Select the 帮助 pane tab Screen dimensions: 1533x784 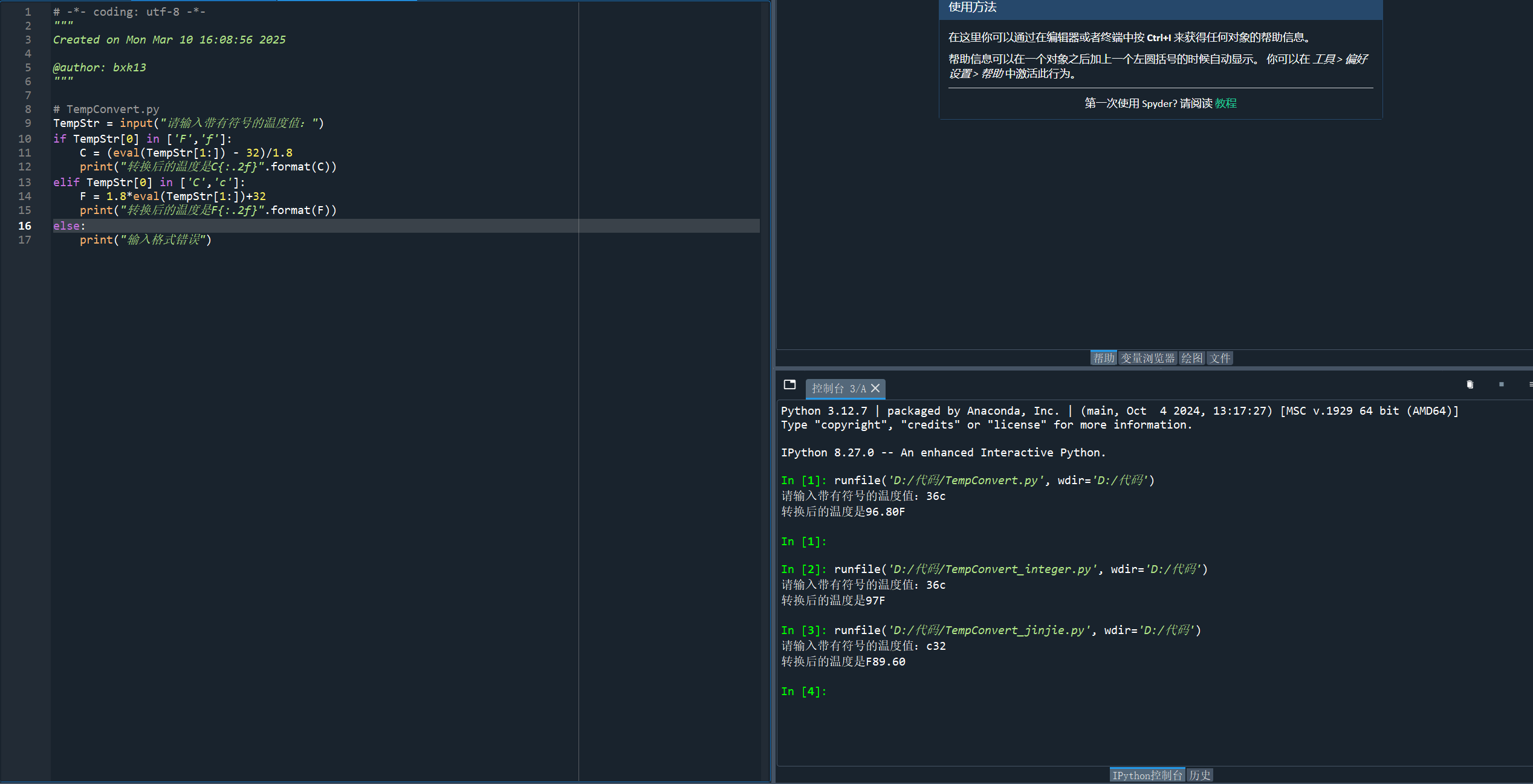pos(1103,358)
